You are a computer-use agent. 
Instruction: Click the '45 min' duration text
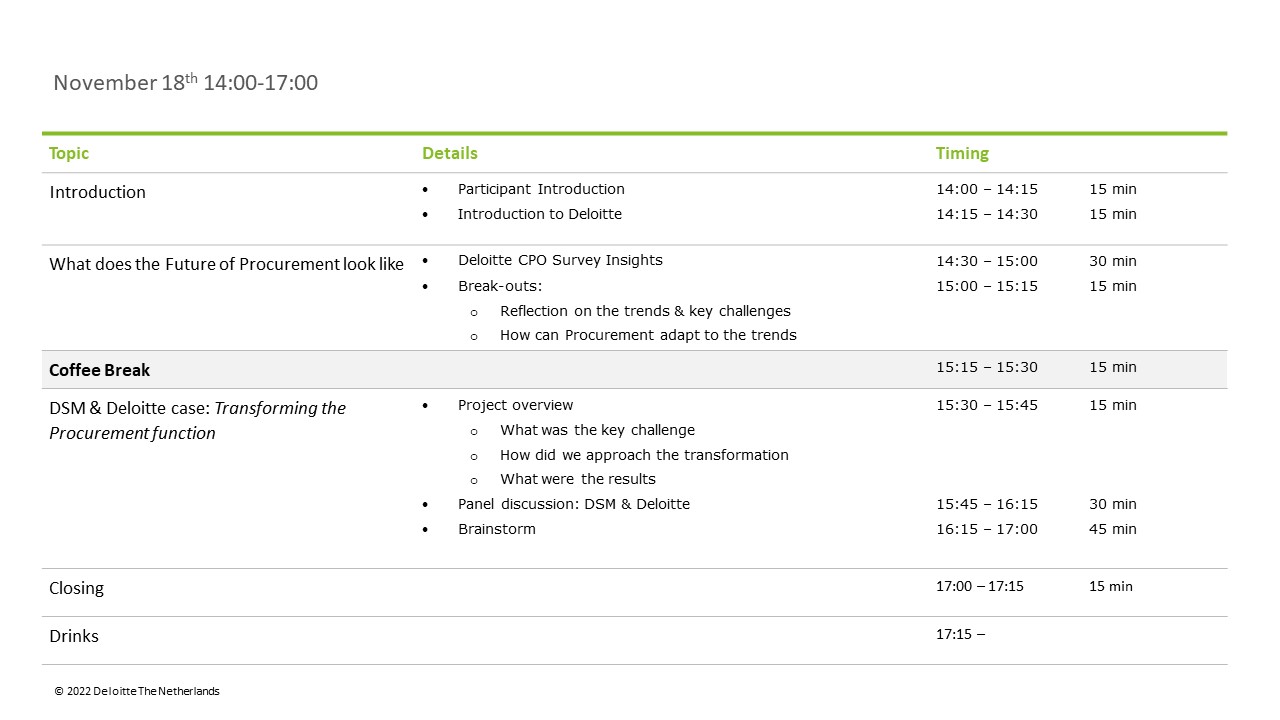pyautogui.click(x=1112, y=529)
